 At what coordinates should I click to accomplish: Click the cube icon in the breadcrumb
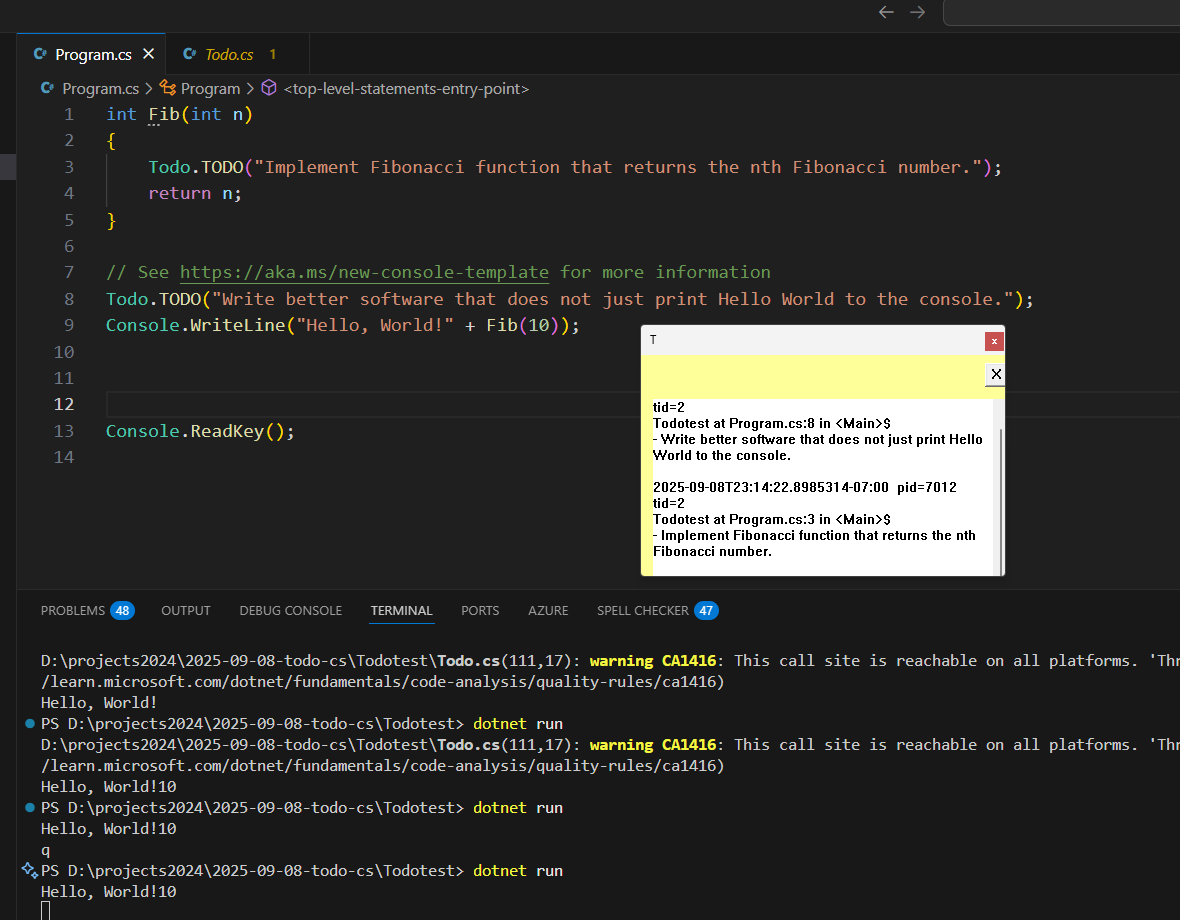pos(268,88)
